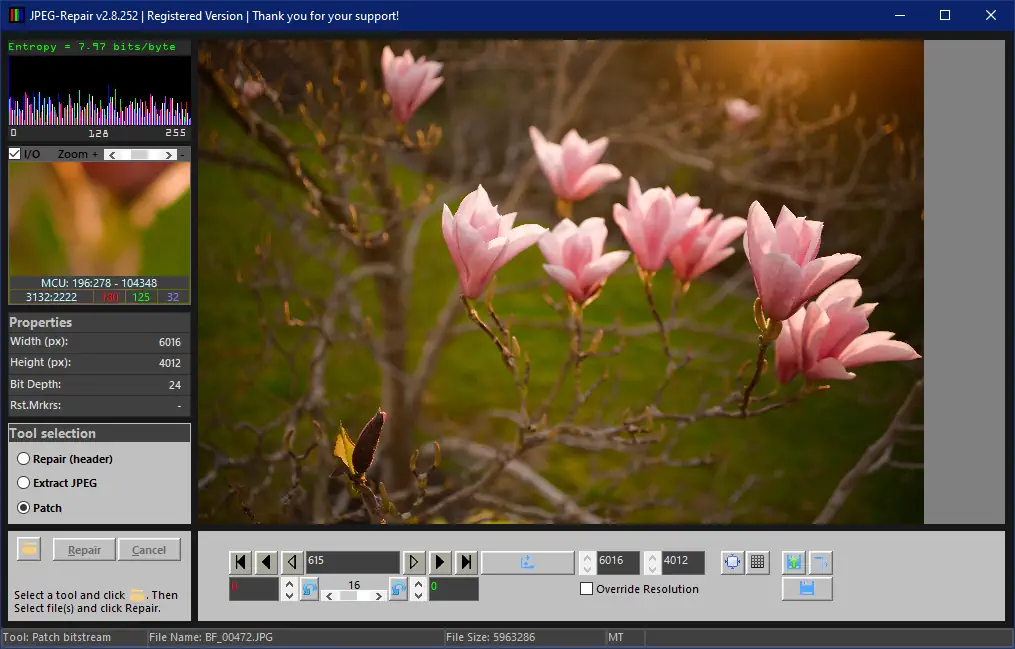Viewport: 1015px width, 649px height.
Task: Click the stepper next to the red value field
Action: tap(289, 589)
